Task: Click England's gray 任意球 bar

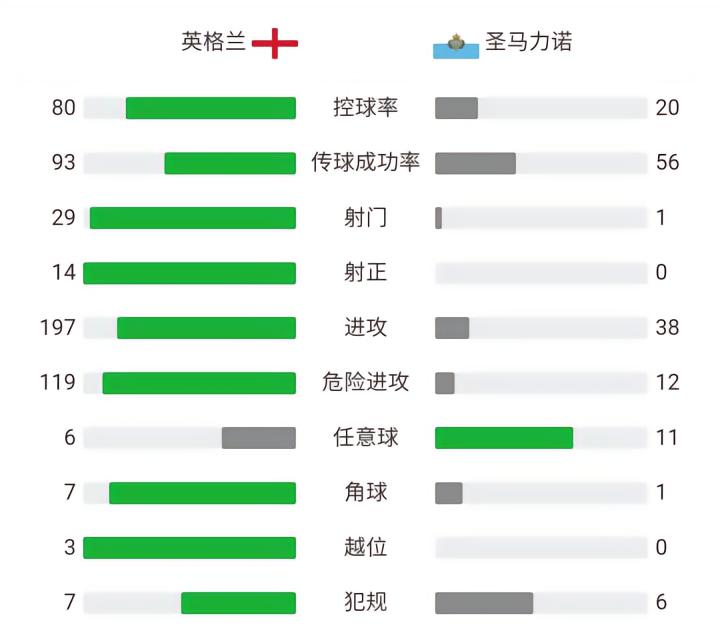Action: click(258, 438)
